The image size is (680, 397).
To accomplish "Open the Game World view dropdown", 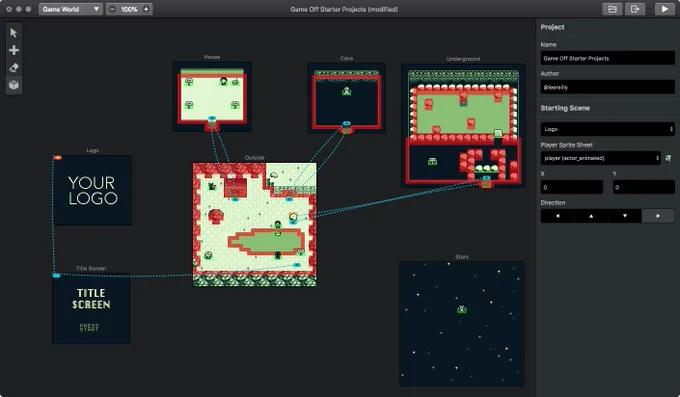I will [x=71, y=9].
